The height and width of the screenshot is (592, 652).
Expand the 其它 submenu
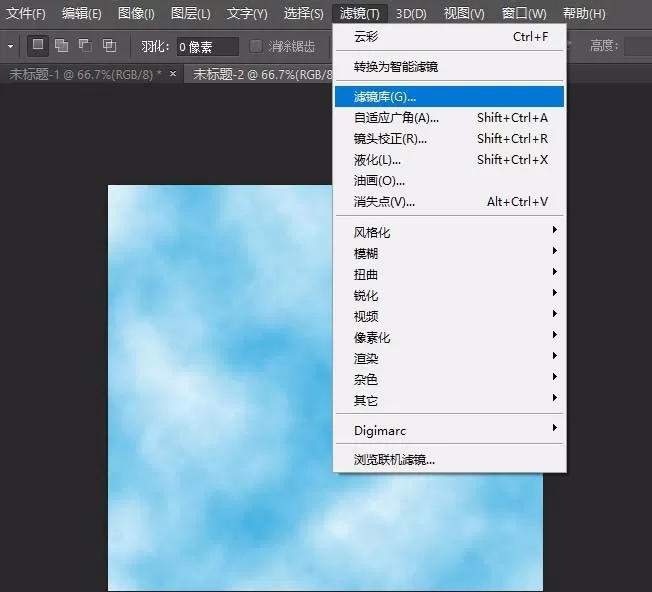[x=449, y=400]
